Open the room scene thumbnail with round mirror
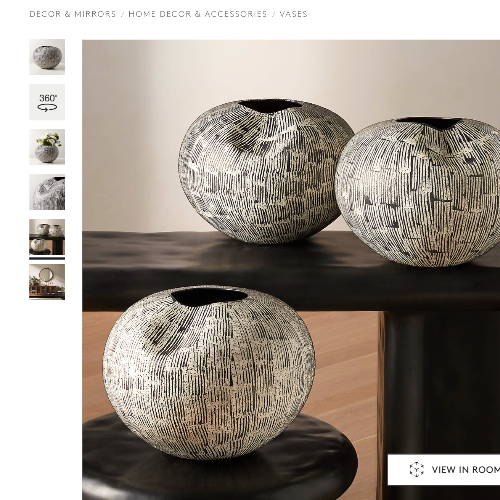The width and height of the screenshot is (500, 500). point(47,282)
